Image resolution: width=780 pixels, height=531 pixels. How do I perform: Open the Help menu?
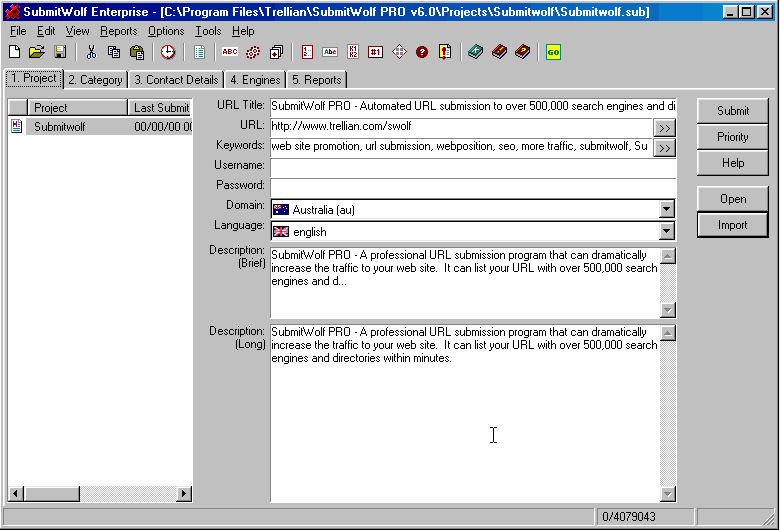[243, 31]
